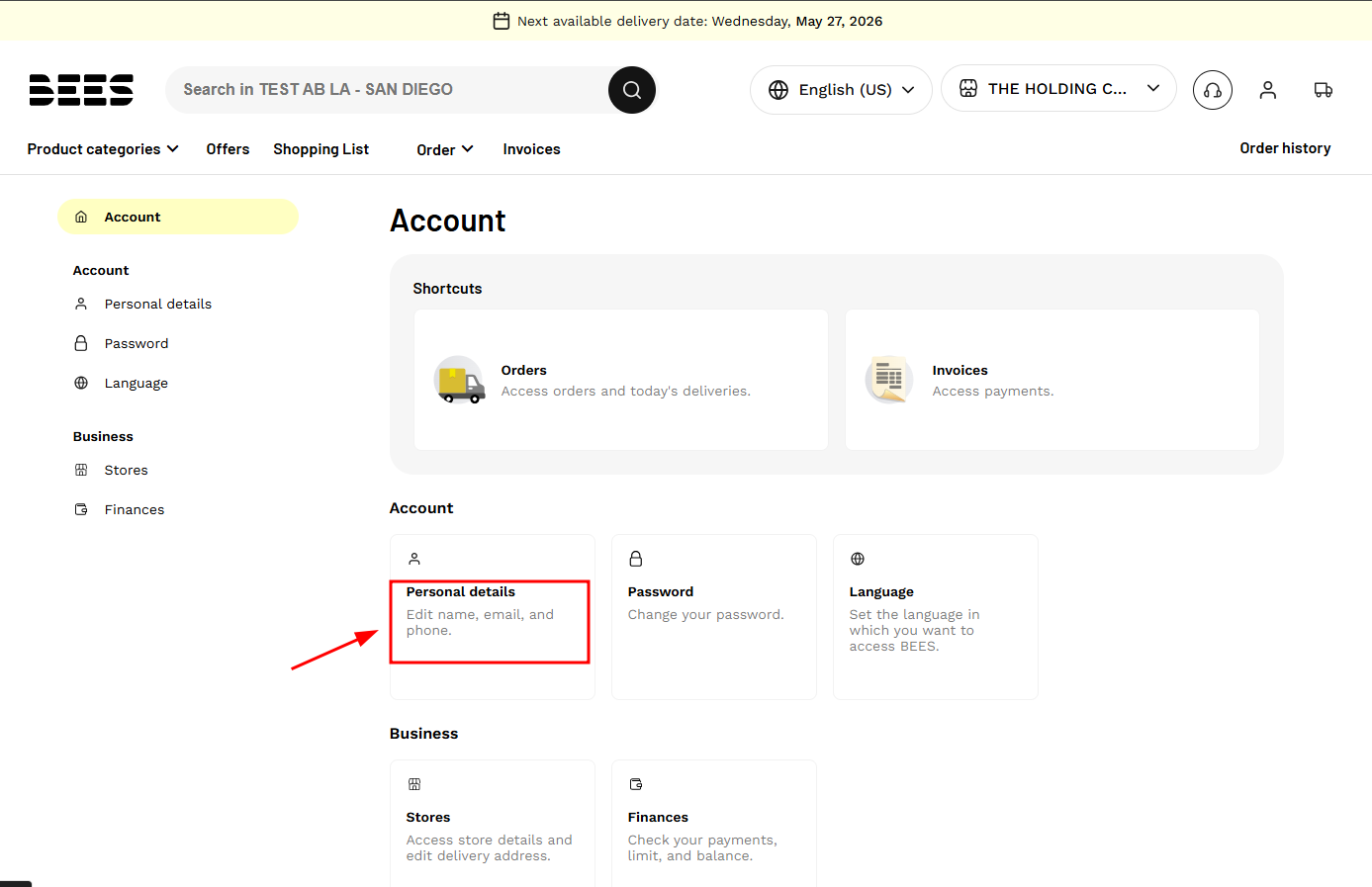Click 'Change your password.' description
The height and width of the screenshot is (887, 1372).
click(x=706, y=615)
